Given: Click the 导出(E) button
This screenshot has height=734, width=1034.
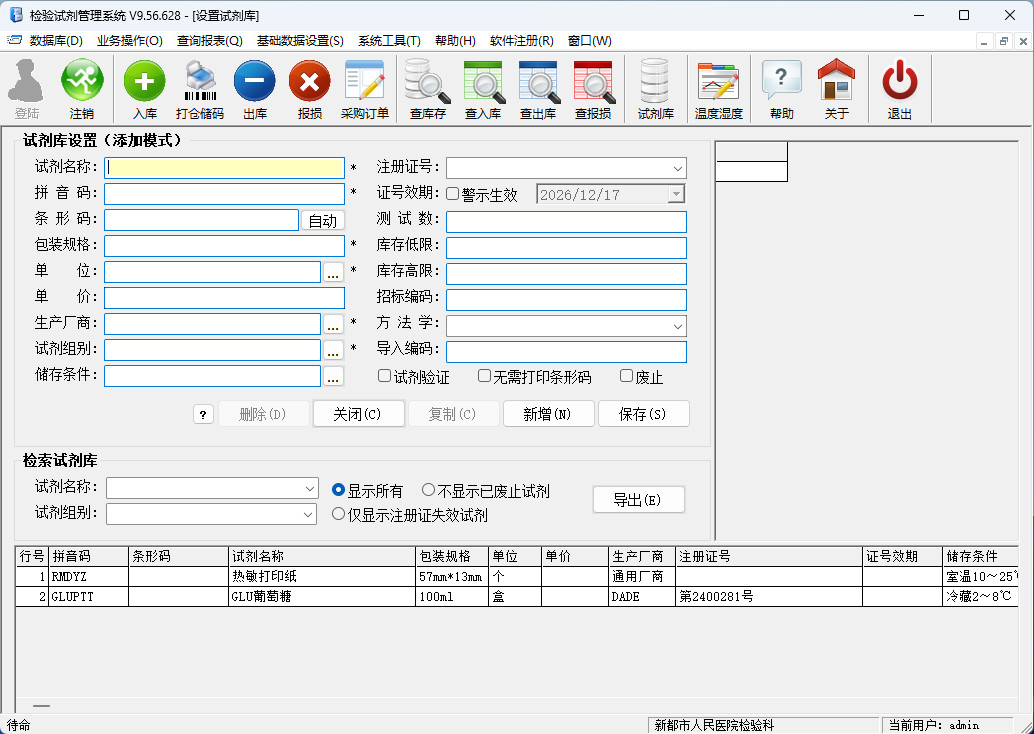Looking at the screenshot, I should (x=638, y=500).
